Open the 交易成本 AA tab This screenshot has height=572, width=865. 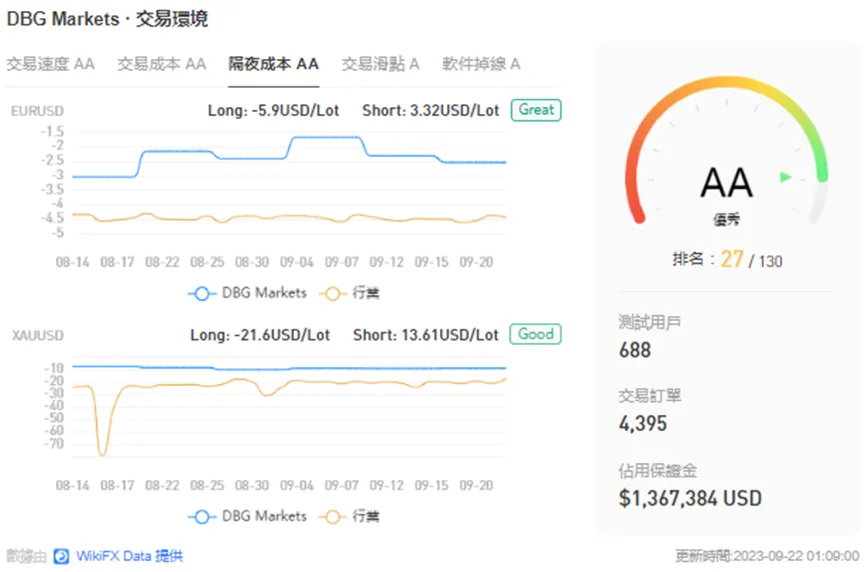coord(162,64)
